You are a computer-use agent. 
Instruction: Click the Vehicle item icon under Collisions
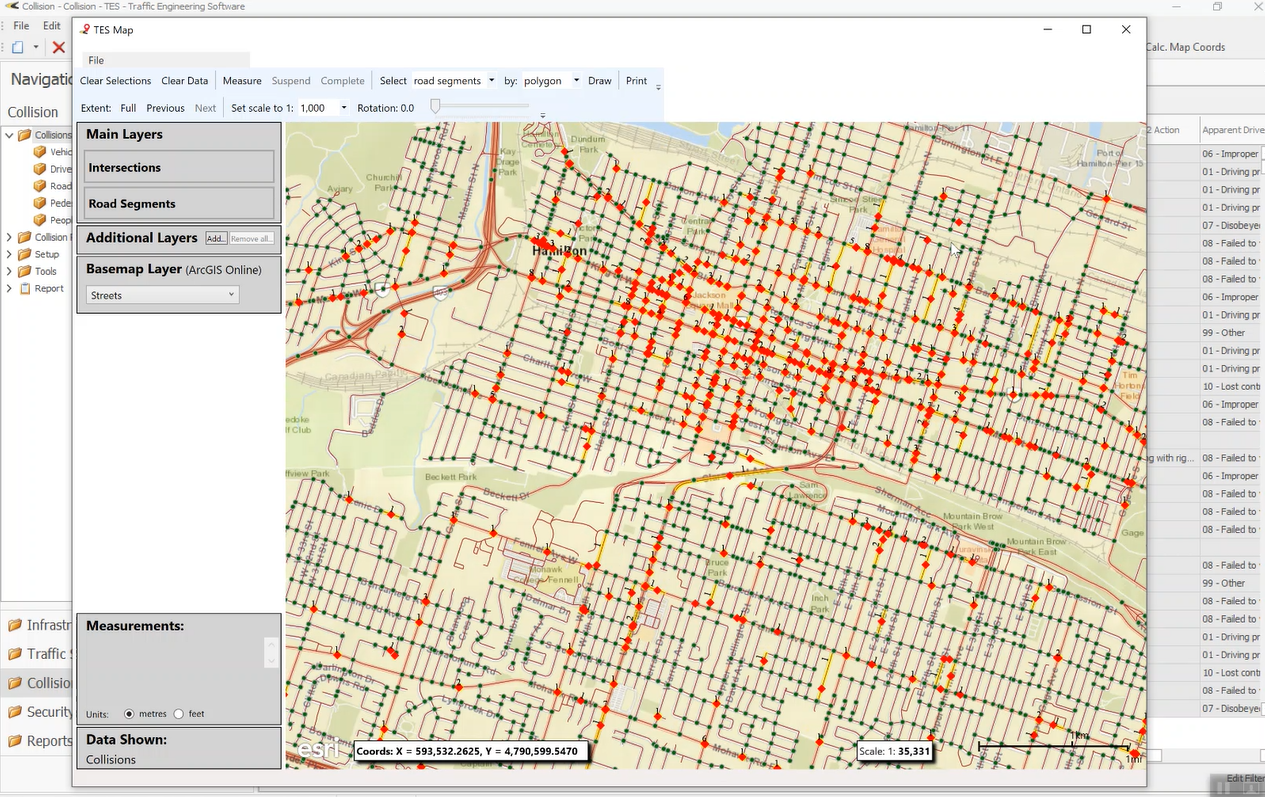click(x=40, y=152)
